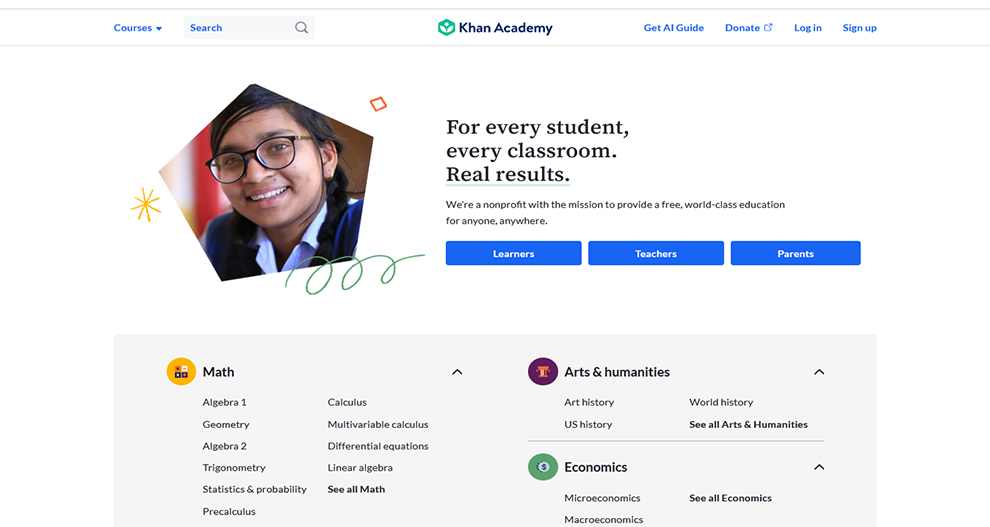990x527 pixels.
Task: Open the Math heading link
Action: 218,372
